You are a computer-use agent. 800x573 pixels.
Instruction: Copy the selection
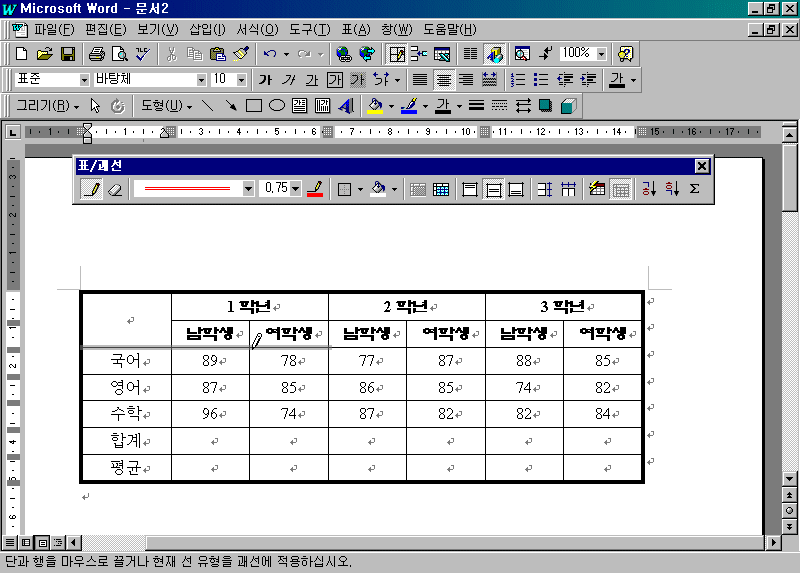coord(194,54)
